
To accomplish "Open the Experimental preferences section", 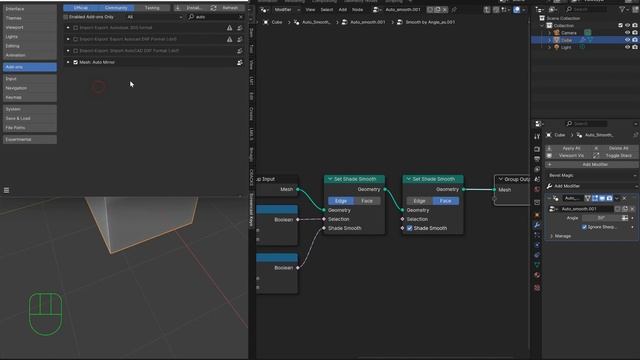I will point(29,140).
